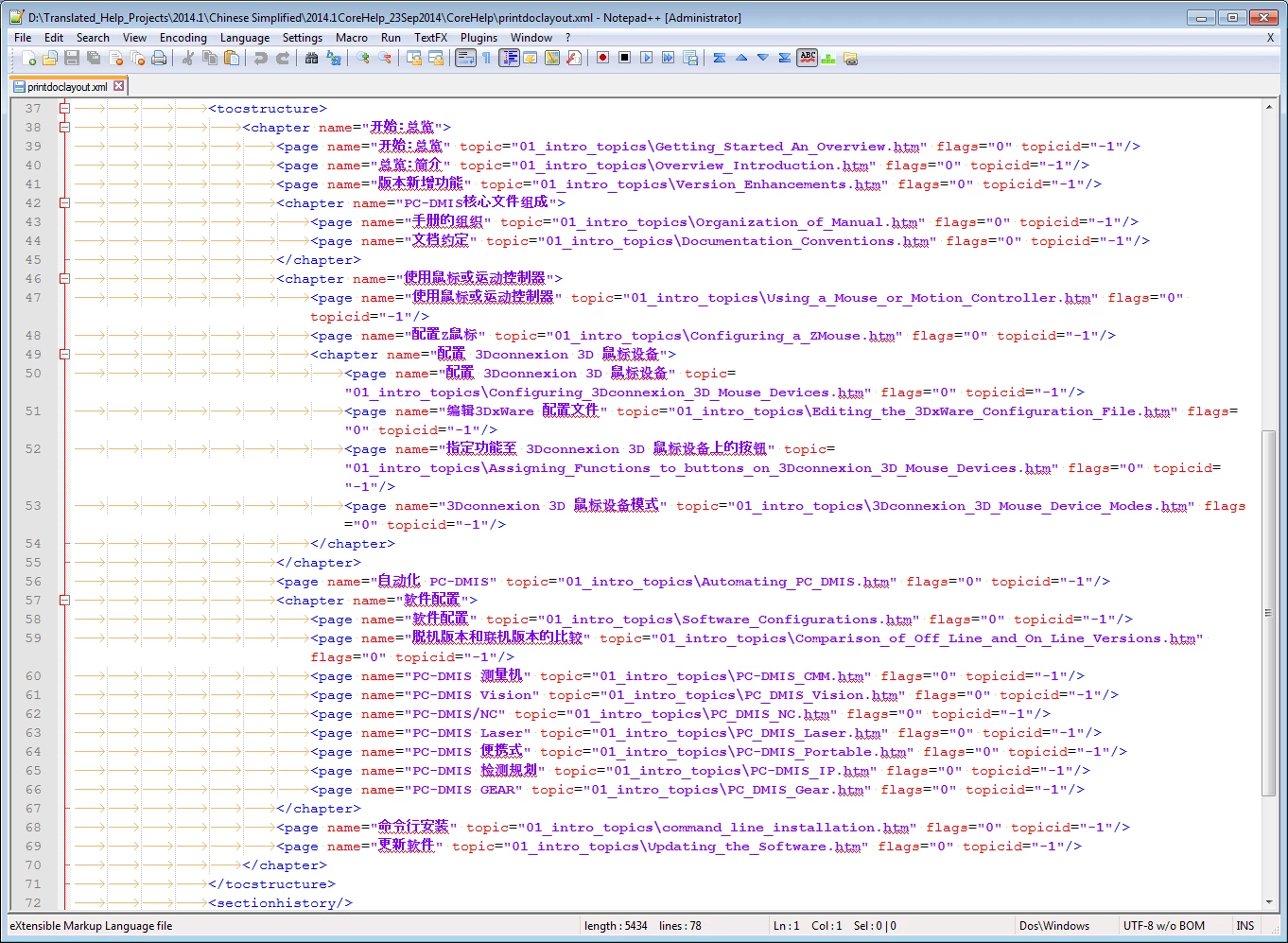Viewport: 1288px width, 943px height.
Task: Open the Encoding menu
Action: coord(183,38)
